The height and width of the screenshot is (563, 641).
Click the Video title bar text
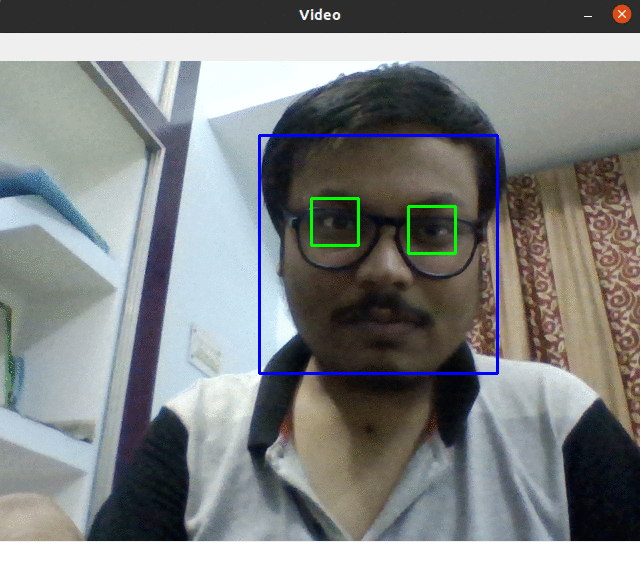320,15
